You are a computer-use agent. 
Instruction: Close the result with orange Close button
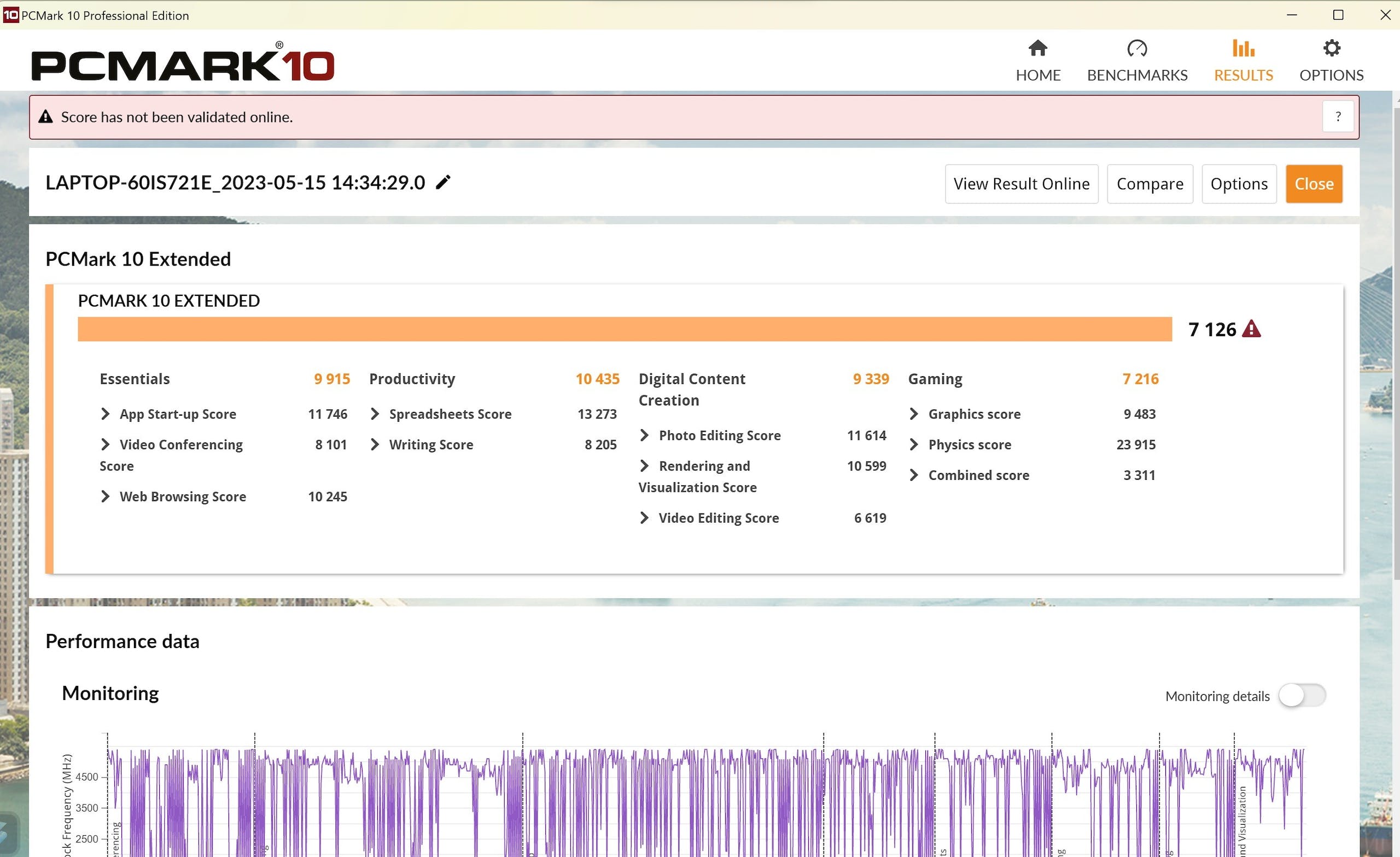[1314, 184]
